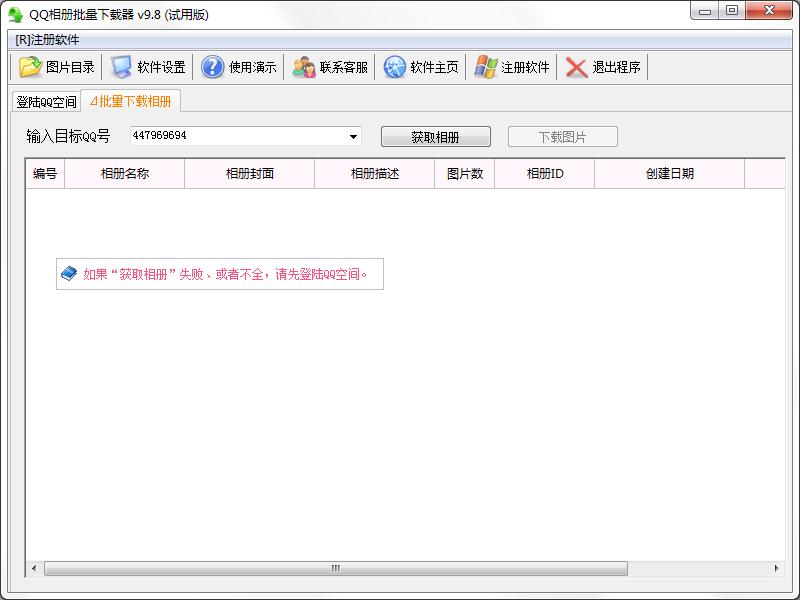Image resolution: width=800 pixels, height=600 pixels.
Task: Click the 图片数 column header
Action: pos(464,173)
